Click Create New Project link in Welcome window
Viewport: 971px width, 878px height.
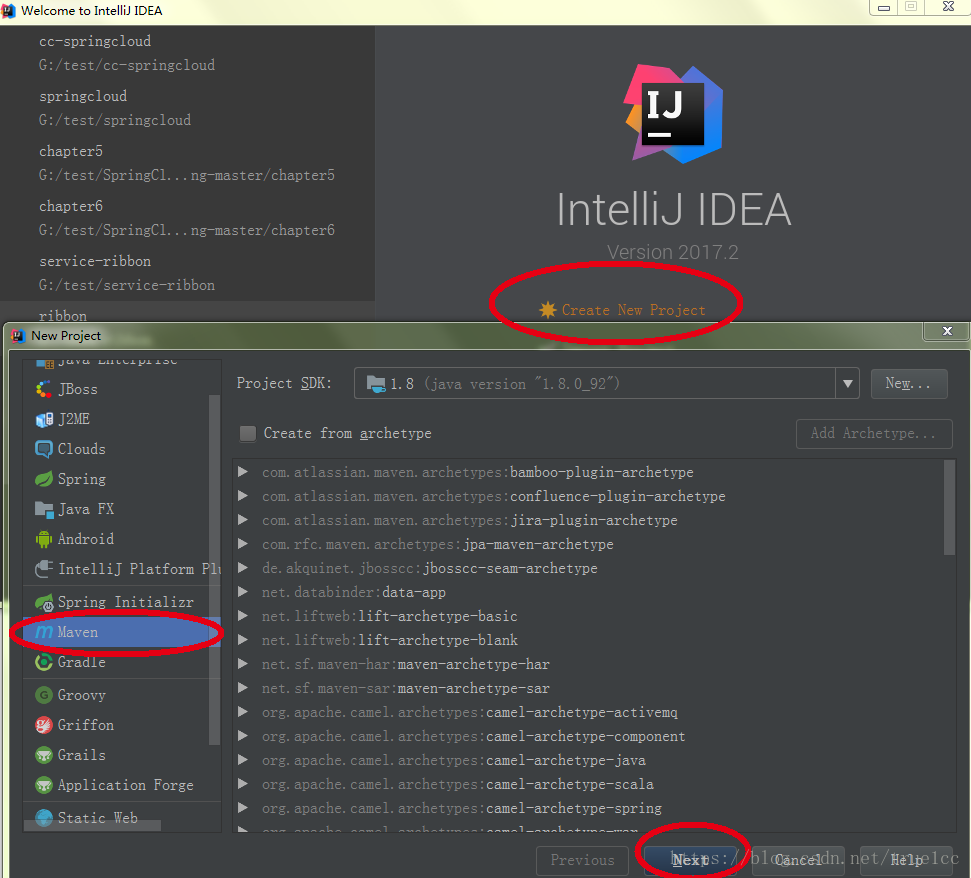click(633, 310)
